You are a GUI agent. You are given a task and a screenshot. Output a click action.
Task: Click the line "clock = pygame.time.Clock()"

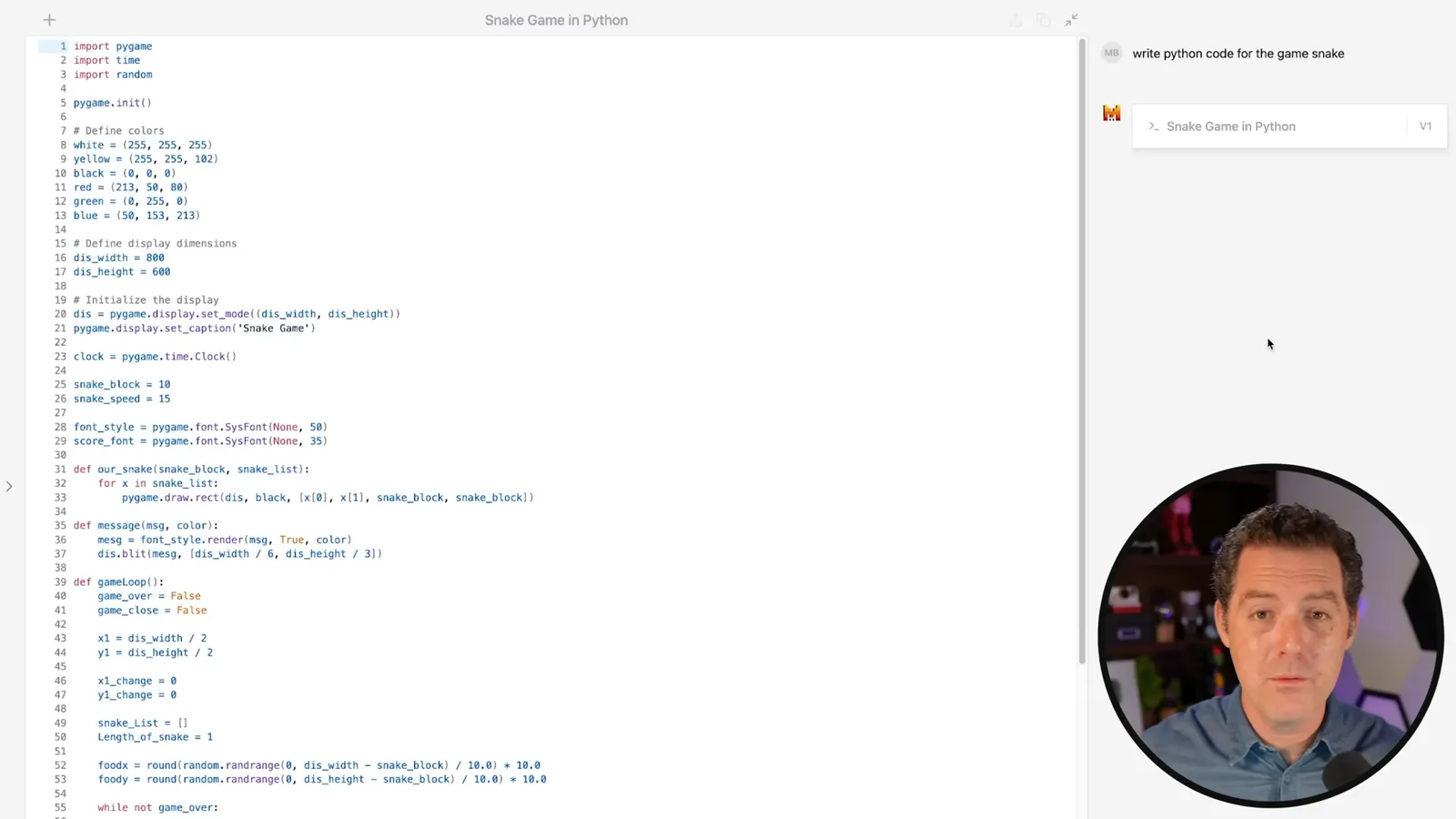[x=155, y=357]
